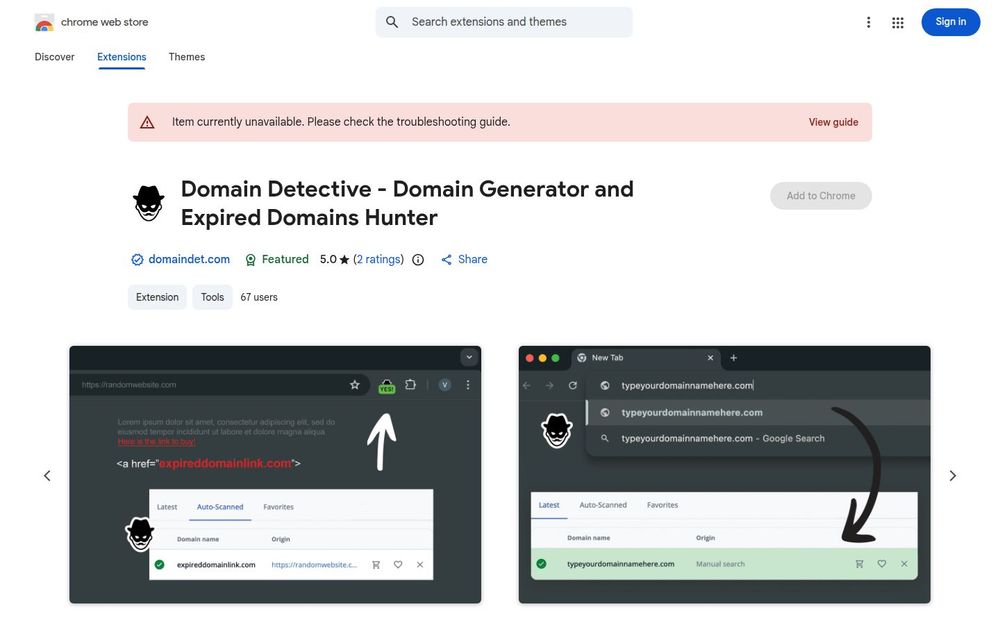The image size is (1000, 625).
Task: Click the Featured badge icon
Action: 251,260
